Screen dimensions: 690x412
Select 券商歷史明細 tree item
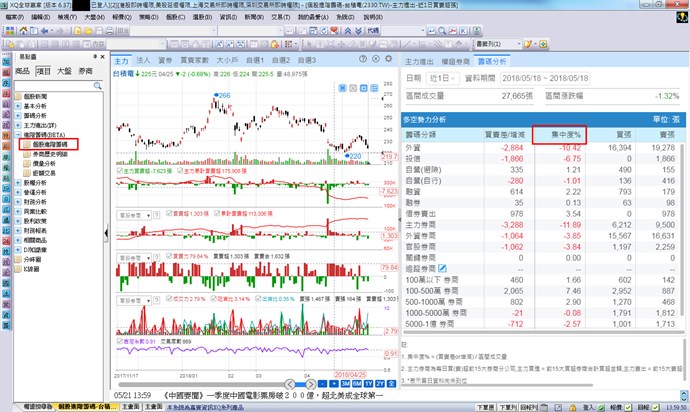[x=50, y=154]
